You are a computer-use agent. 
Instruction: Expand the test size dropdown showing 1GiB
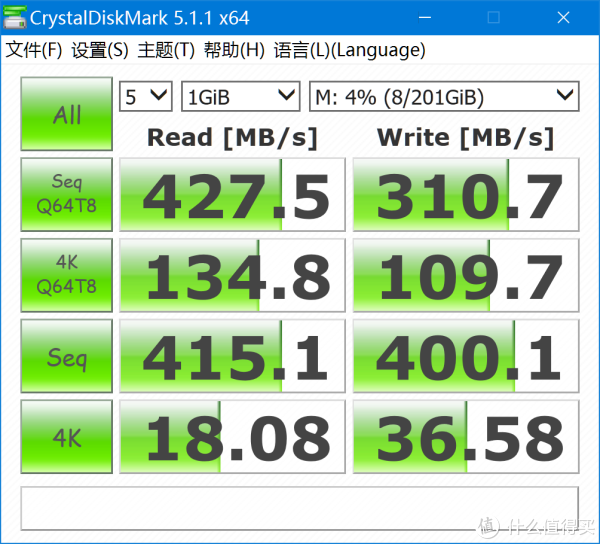[x=240, y=96]
